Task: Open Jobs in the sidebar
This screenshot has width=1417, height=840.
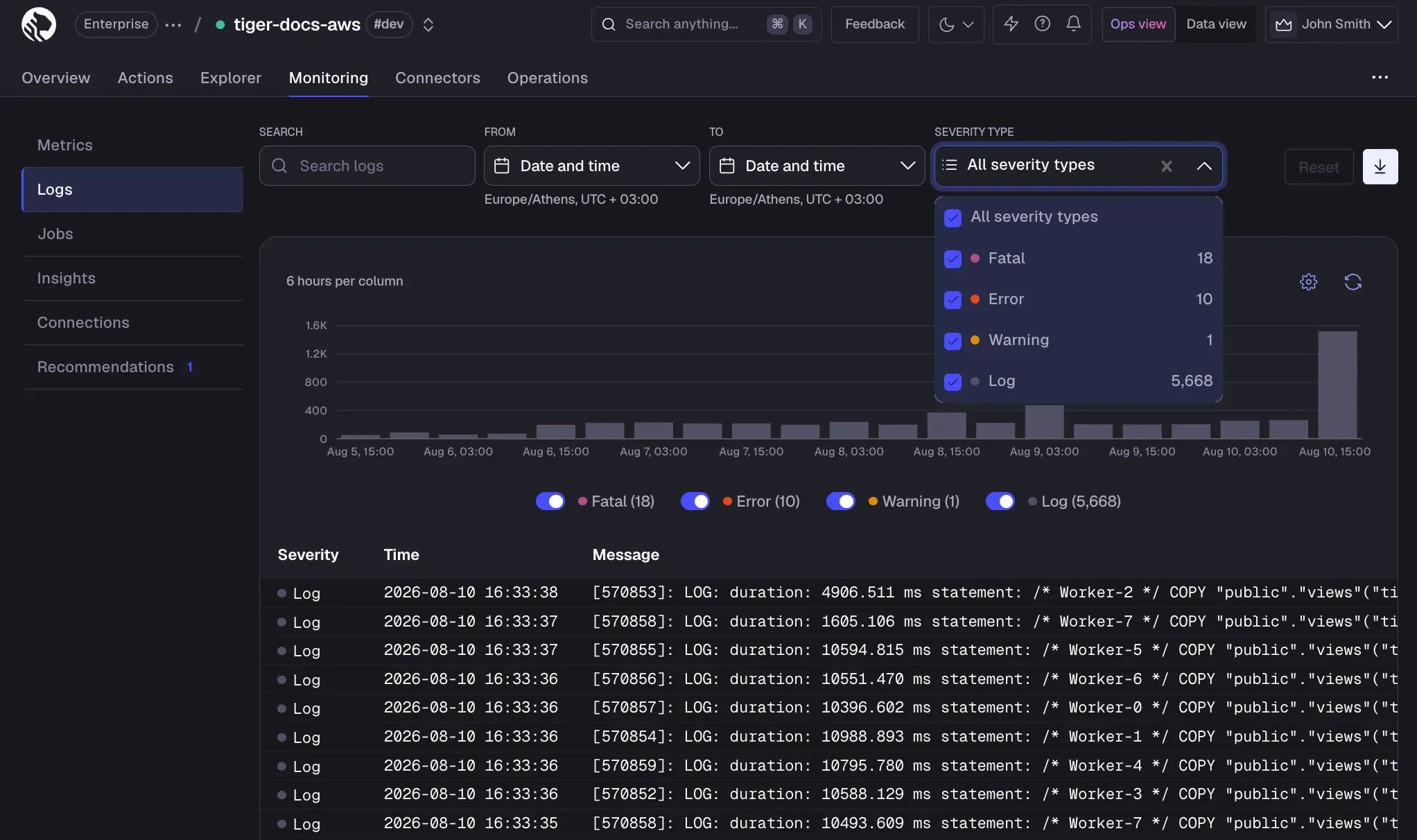Action: pos(133,234)
